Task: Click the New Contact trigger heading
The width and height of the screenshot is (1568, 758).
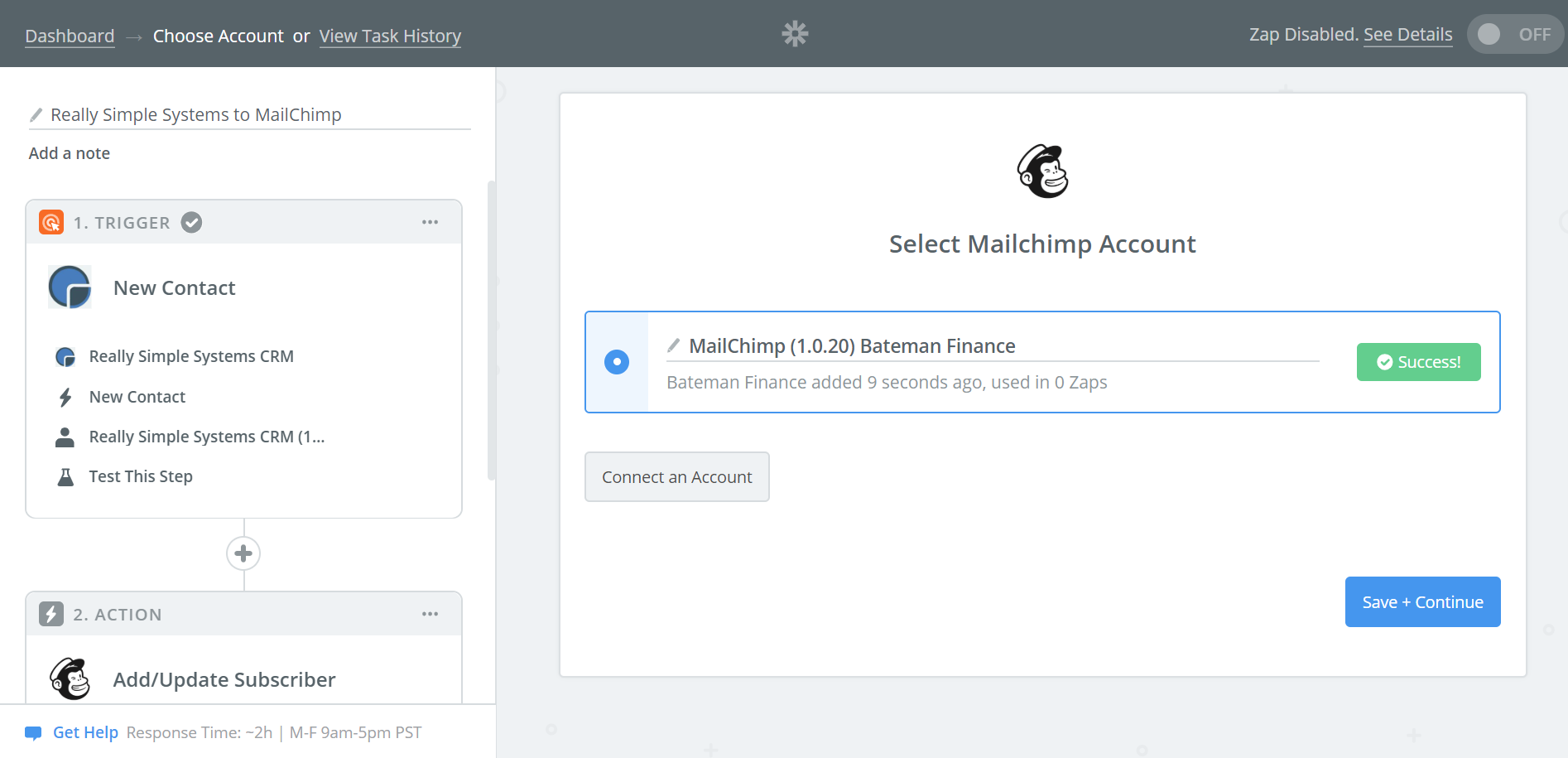Action: 175,287
